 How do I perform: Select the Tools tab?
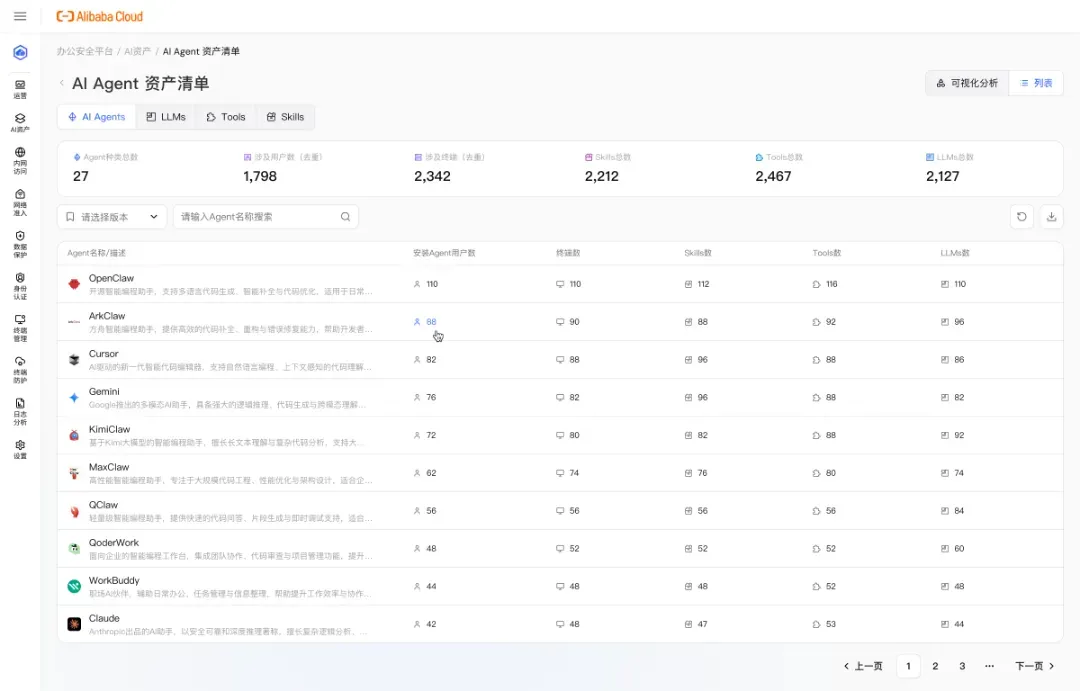226,117
